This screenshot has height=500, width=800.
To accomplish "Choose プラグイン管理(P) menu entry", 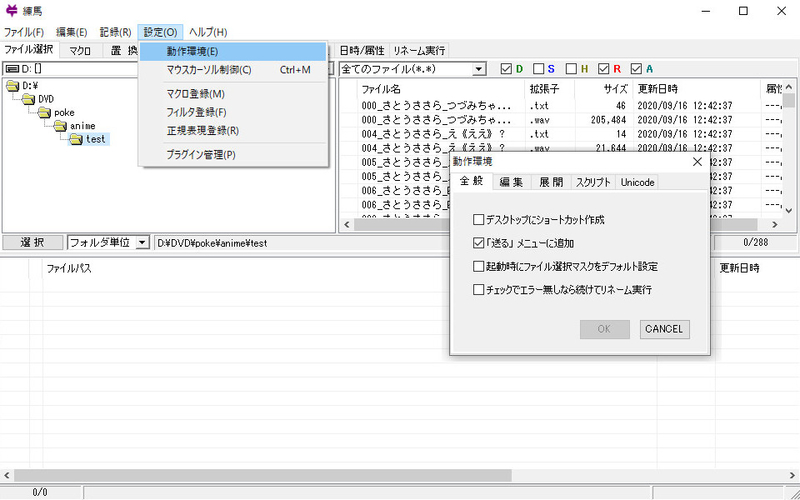I will 233,155.
